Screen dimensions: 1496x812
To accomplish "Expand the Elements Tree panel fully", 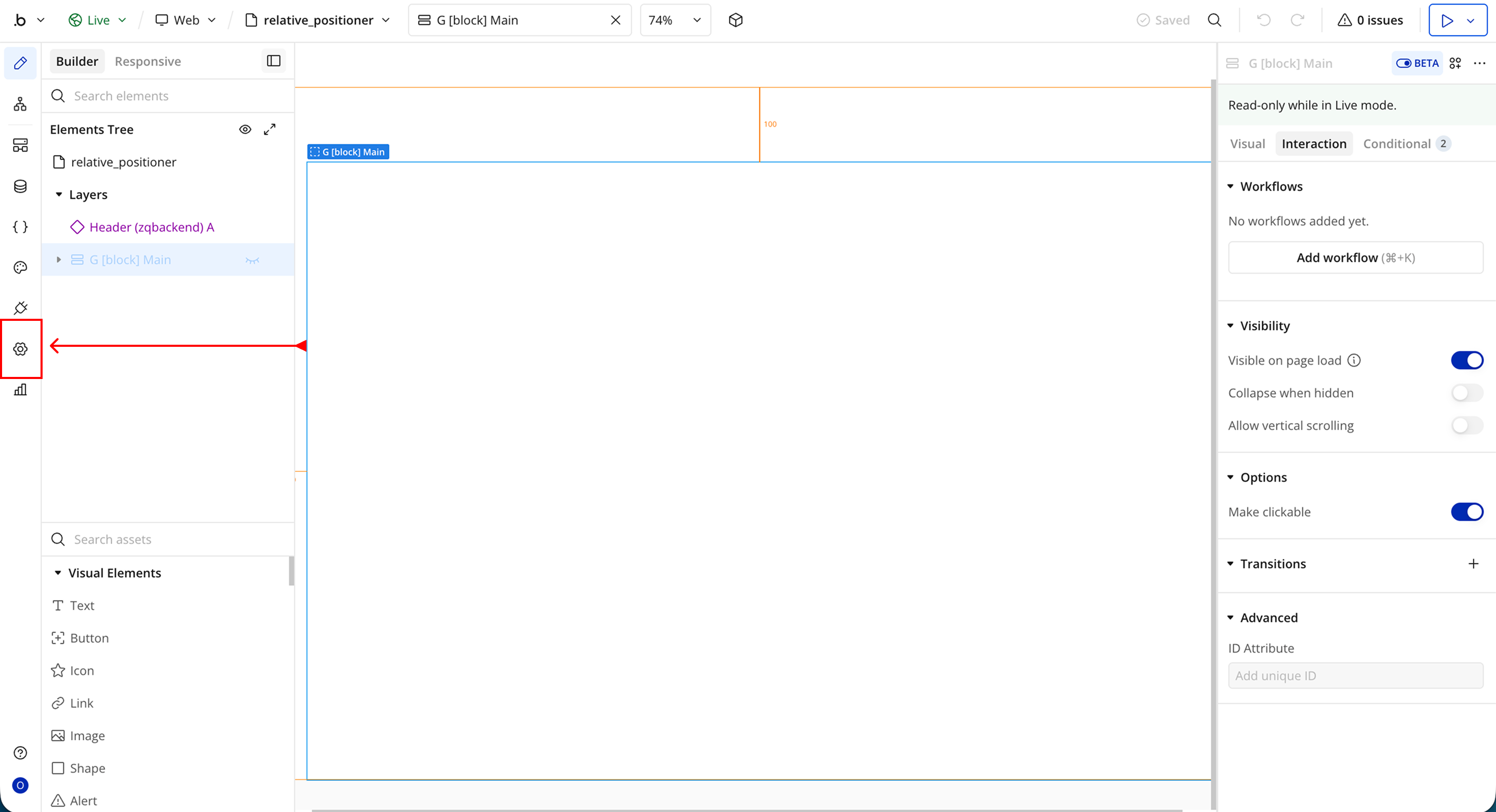I will [x=270, y=129].
